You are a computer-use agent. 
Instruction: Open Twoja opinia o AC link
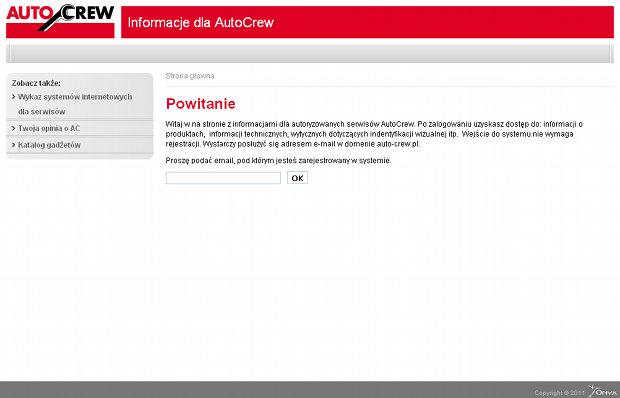point(49,128)
